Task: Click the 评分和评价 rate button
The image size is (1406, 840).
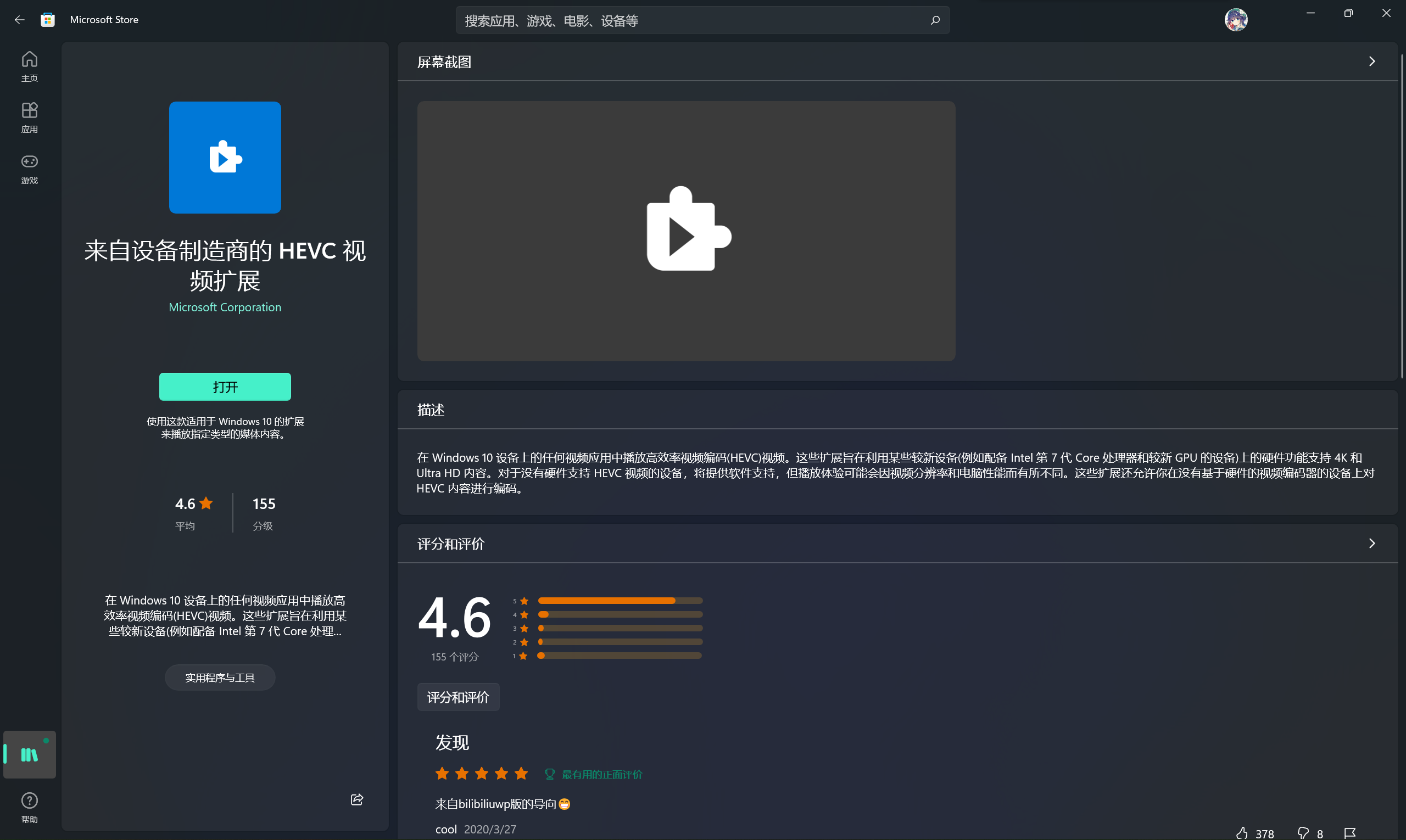Action: (458, 697)
